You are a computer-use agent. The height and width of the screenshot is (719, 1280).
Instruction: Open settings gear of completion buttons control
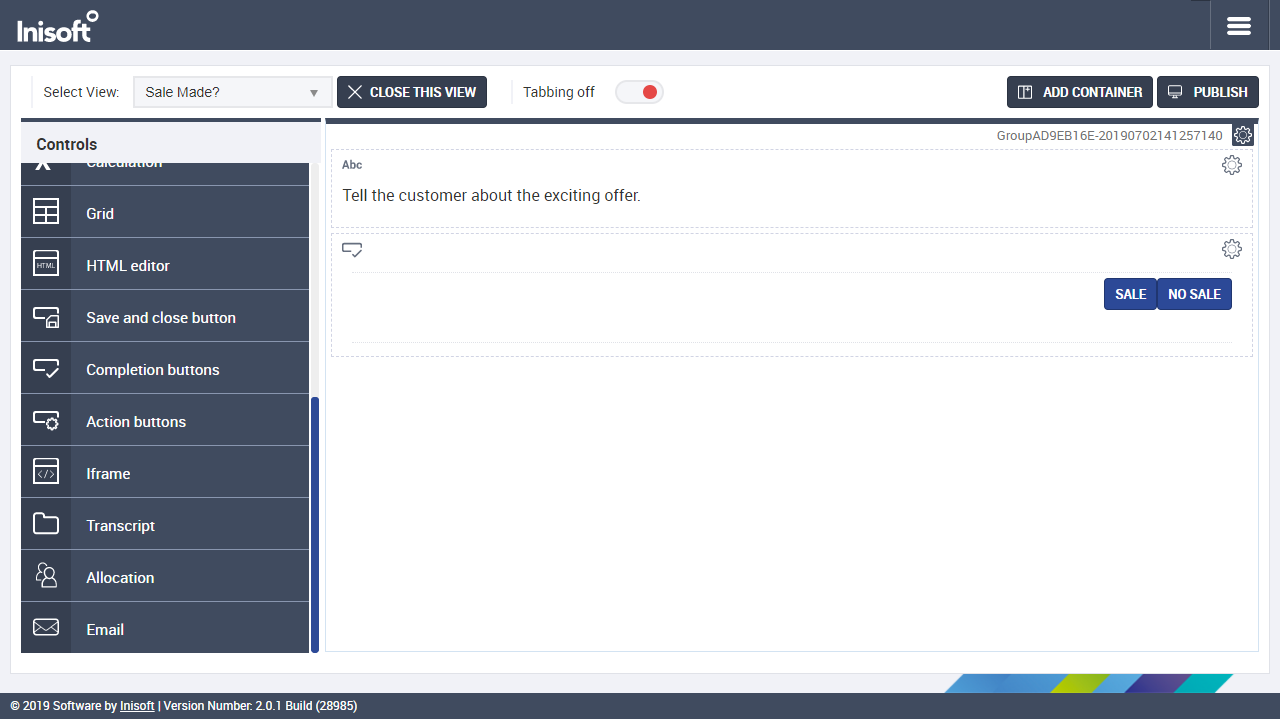1231,249
